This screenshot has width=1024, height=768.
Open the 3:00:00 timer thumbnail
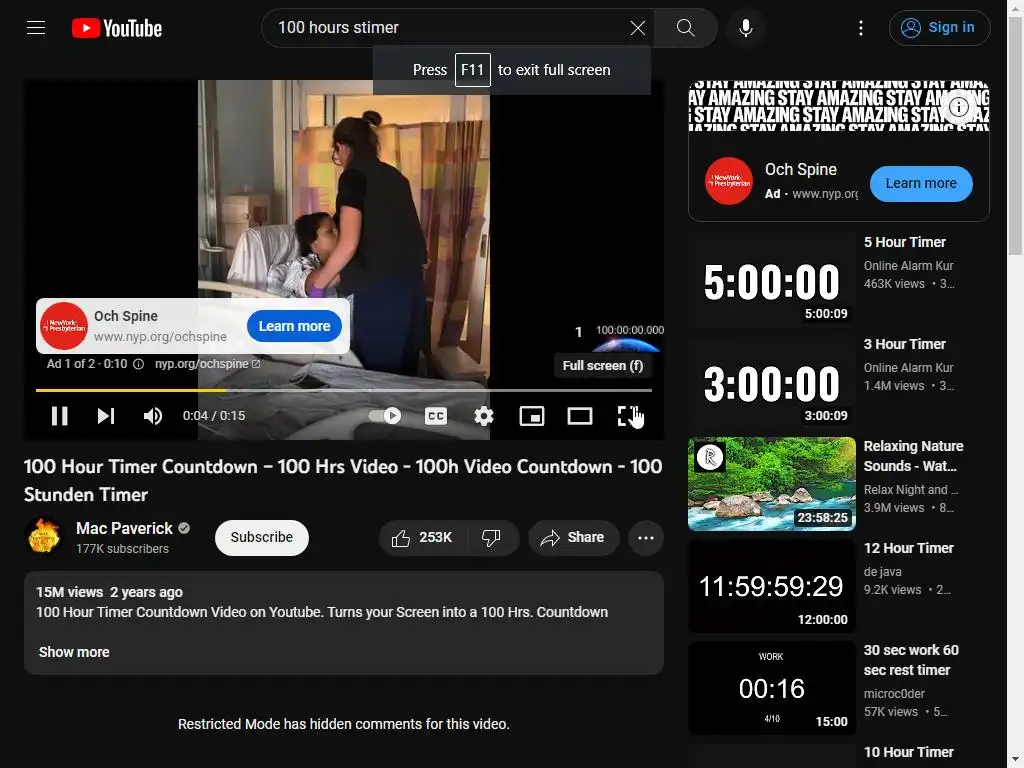[772, 382]
